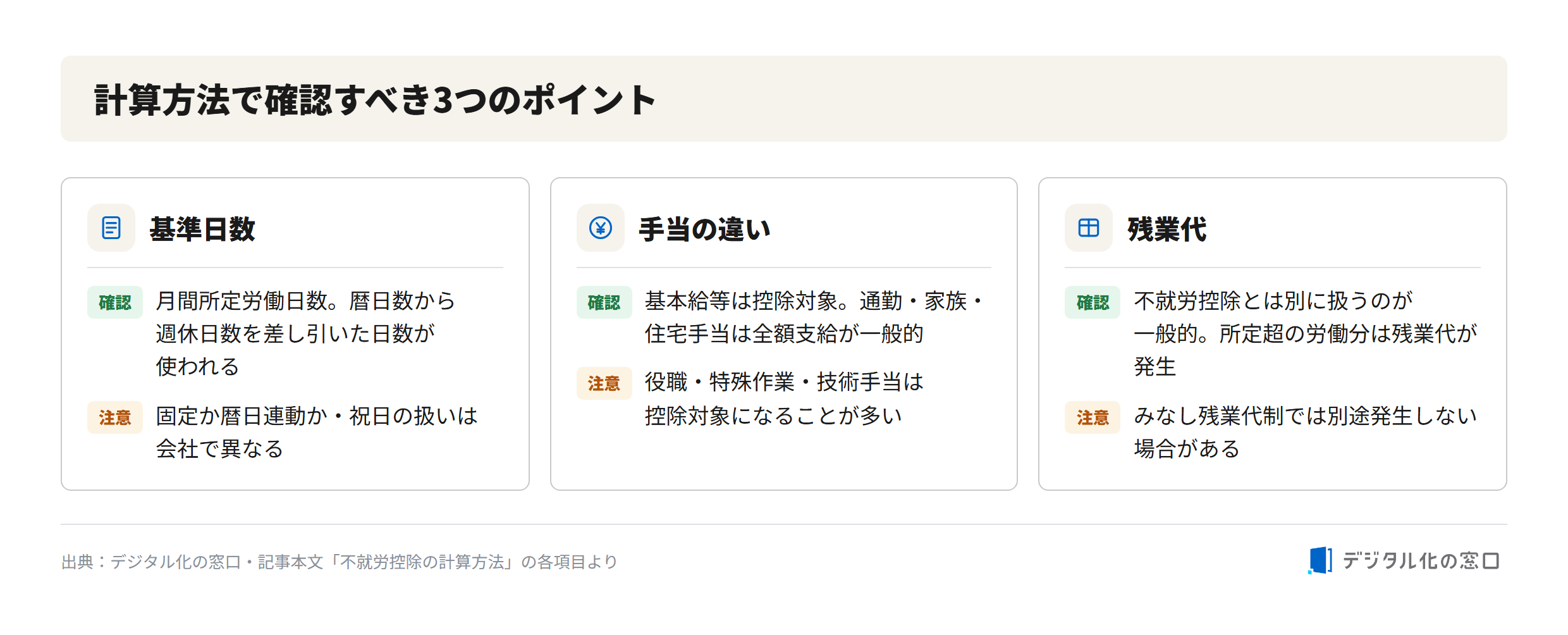Click the orange 注意 badge in 基準日数 card
This screenshot has height=635, width=1568.
click(x=115, y=417)
